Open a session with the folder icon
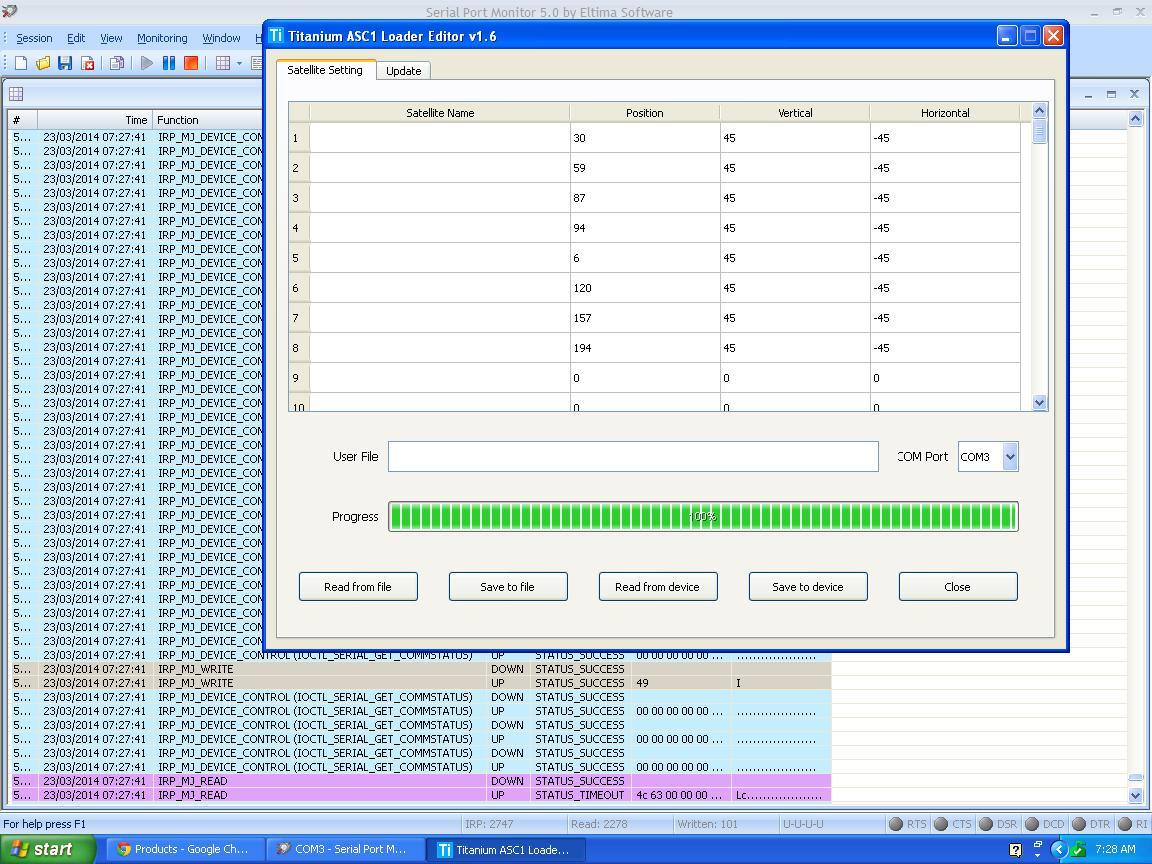Viewport: 1152px width, 864px height. 43,63
